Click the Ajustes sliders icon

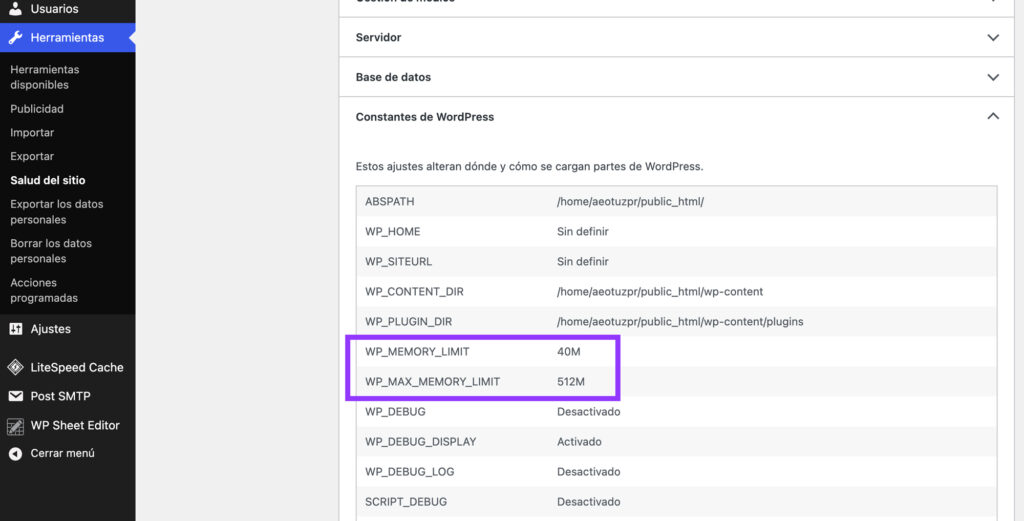pos(15,329)
